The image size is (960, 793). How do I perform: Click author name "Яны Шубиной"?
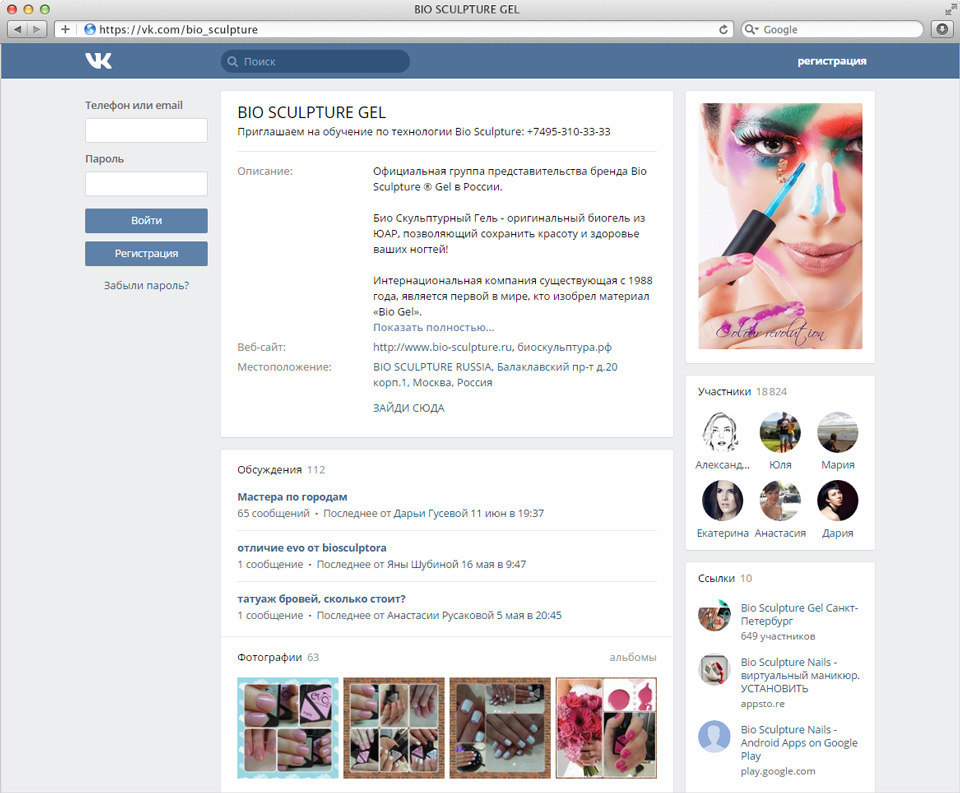point(422,564)
